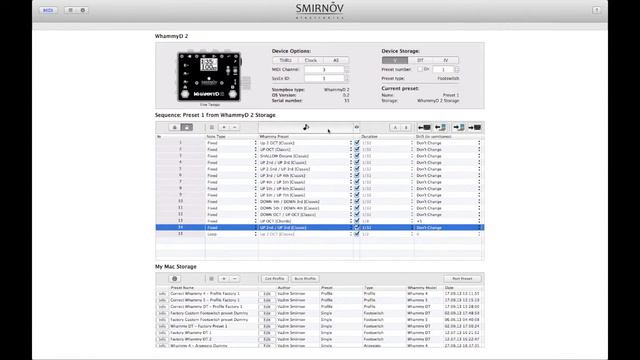The height and width of the screenshot is (360, 640).
Task: Click the Burn Profile button
Action: (305, 279)
